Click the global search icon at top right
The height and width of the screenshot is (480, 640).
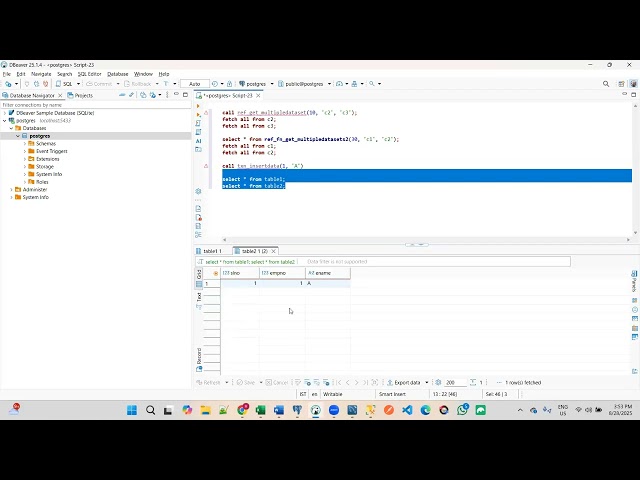(x=606, y=84)
